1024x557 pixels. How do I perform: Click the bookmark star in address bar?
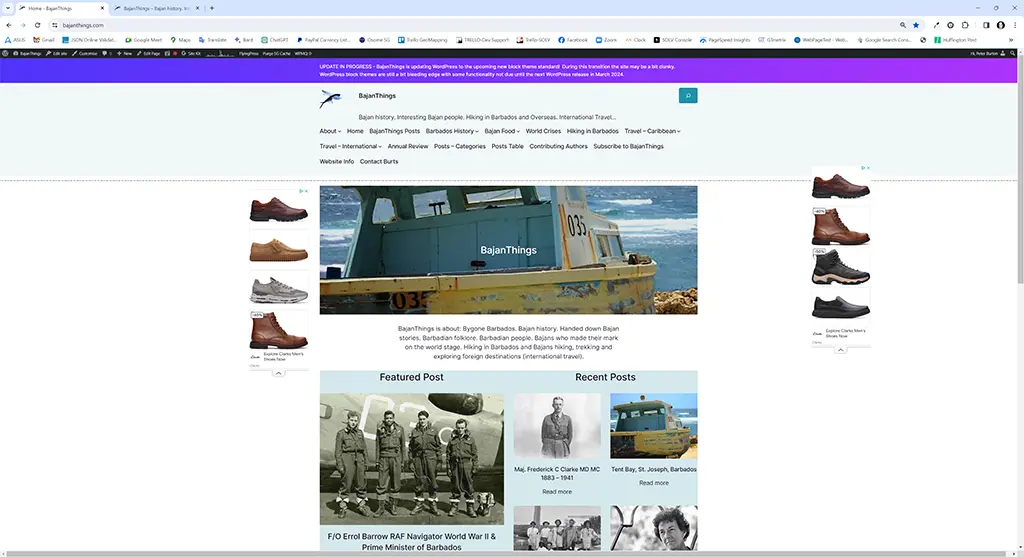pos(916,25)
